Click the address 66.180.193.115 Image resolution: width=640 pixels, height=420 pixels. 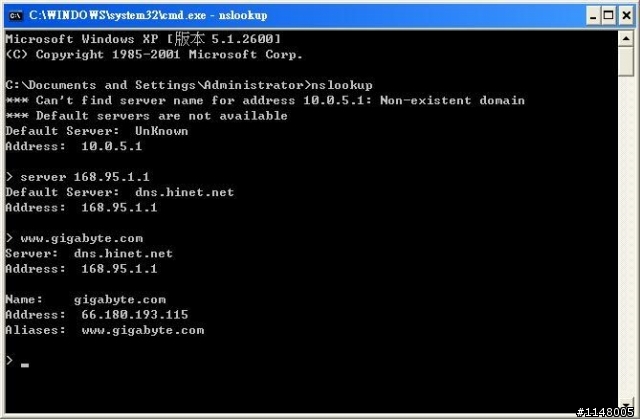[135, 315]
